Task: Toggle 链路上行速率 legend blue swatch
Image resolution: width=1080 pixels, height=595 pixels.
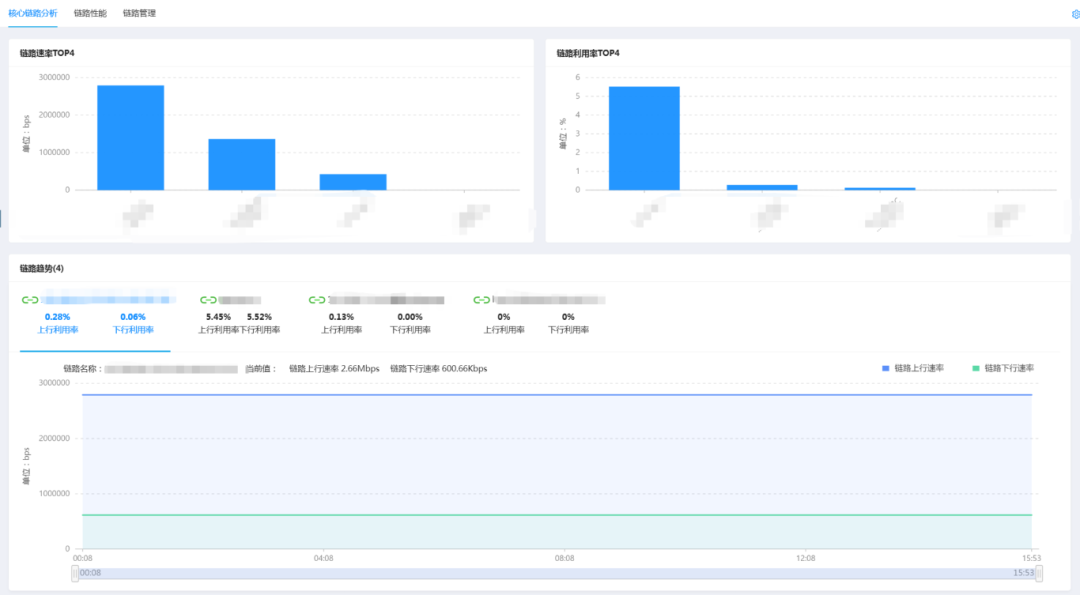Action: pyautogui.click(x=886, y=368)
